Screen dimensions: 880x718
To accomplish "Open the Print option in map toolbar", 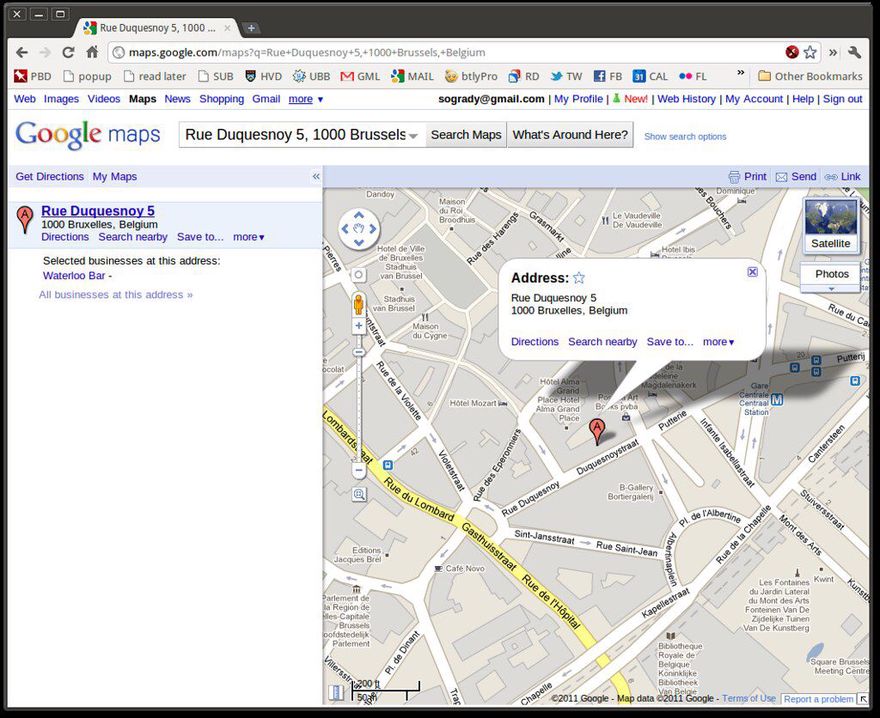I will point(747,176).
